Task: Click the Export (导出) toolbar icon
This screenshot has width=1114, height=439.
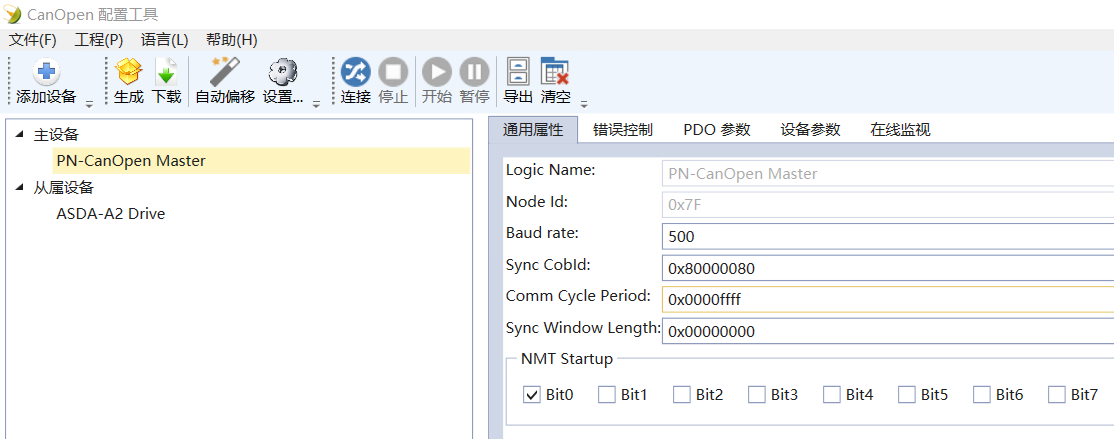Action: [518, 72]
